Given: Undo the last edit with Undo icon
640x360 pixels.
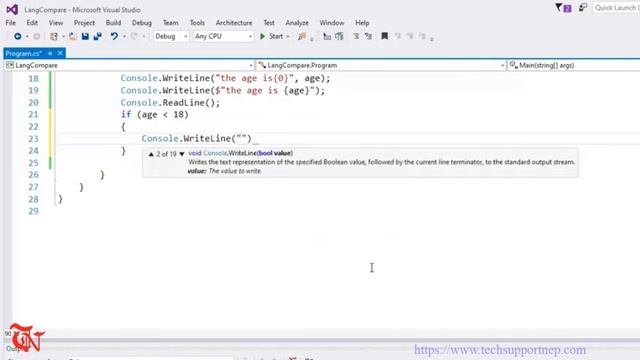Looking at the screenshot, I should click(x=114, y=36).
